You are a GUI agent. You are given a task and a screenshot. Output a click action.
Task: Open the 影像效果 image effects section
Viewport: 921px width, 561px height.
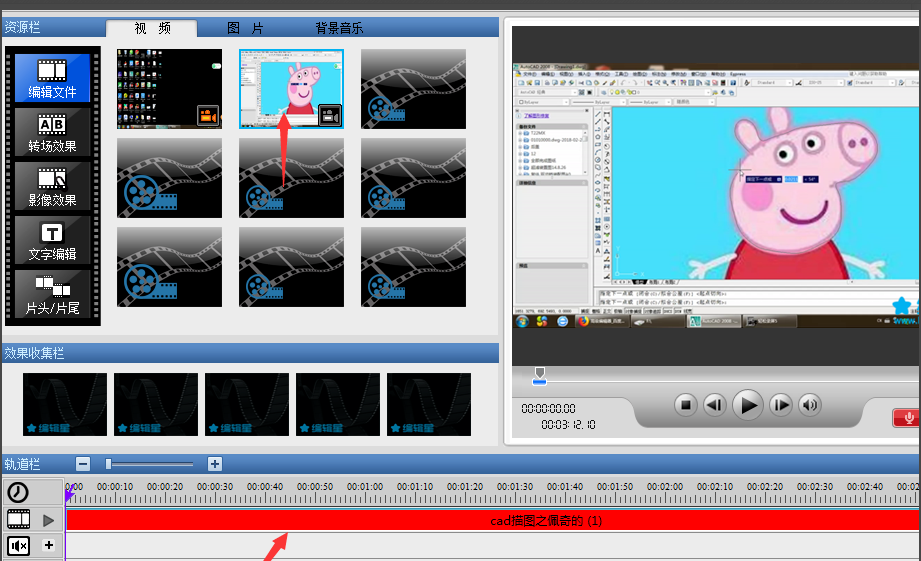click(x=52, y=187)
